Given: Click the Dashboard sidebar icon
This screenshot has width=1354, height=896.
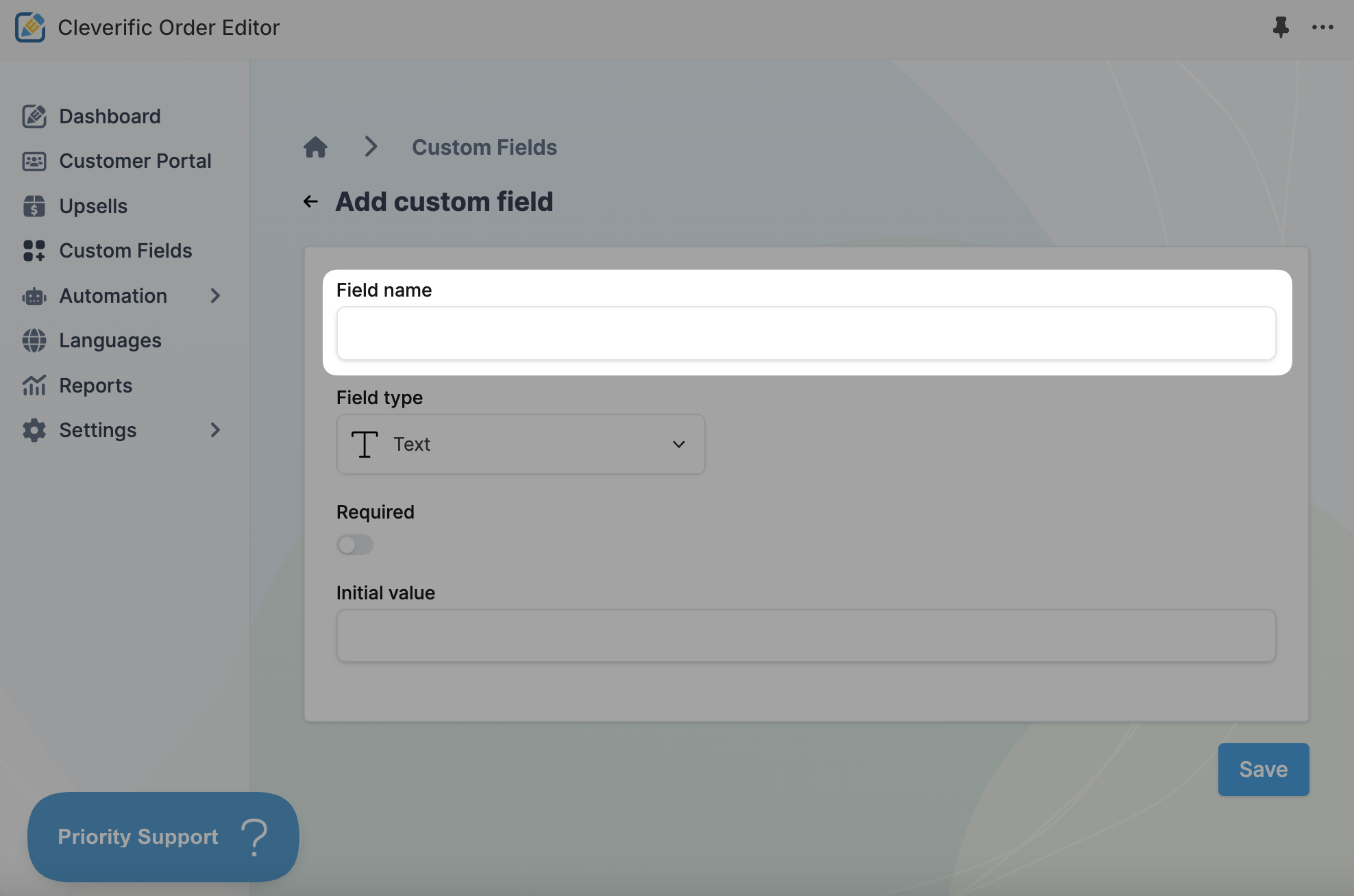Looking at the screenshot, I should pos(34,116).
